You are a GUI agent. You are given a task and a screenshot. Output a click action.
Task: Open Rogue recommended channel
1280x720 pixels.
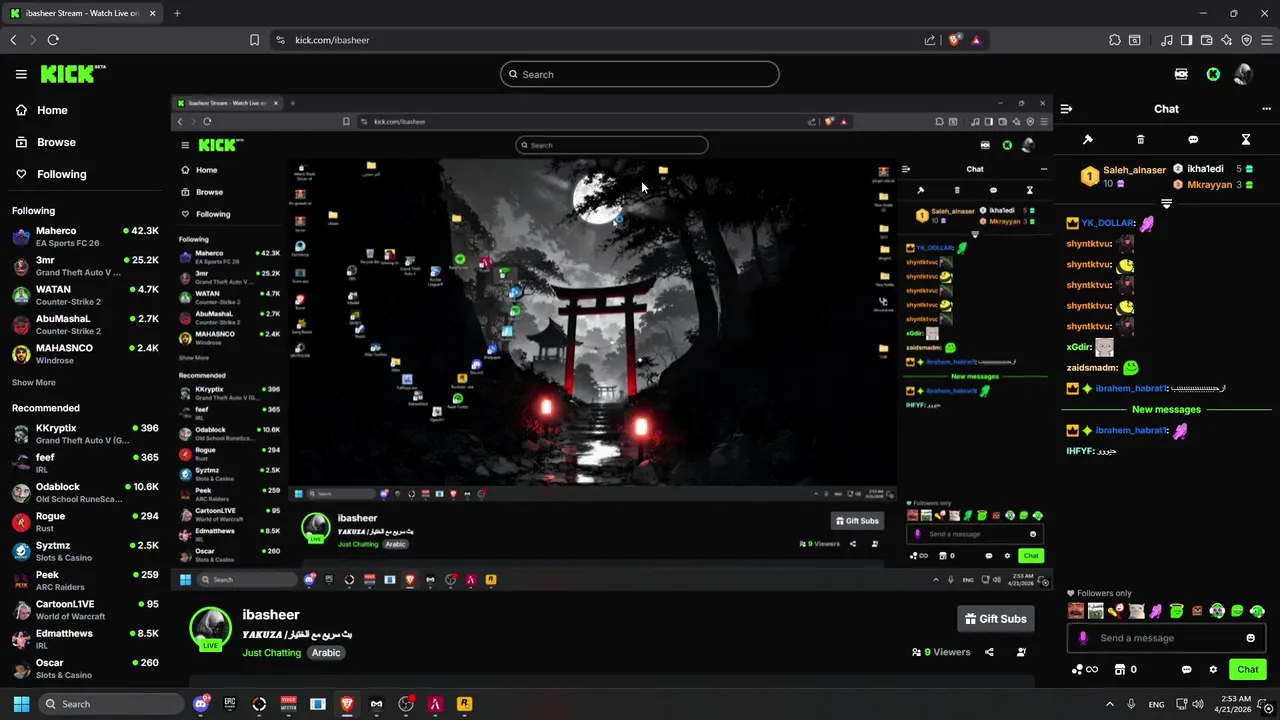(x=85, y=522)
